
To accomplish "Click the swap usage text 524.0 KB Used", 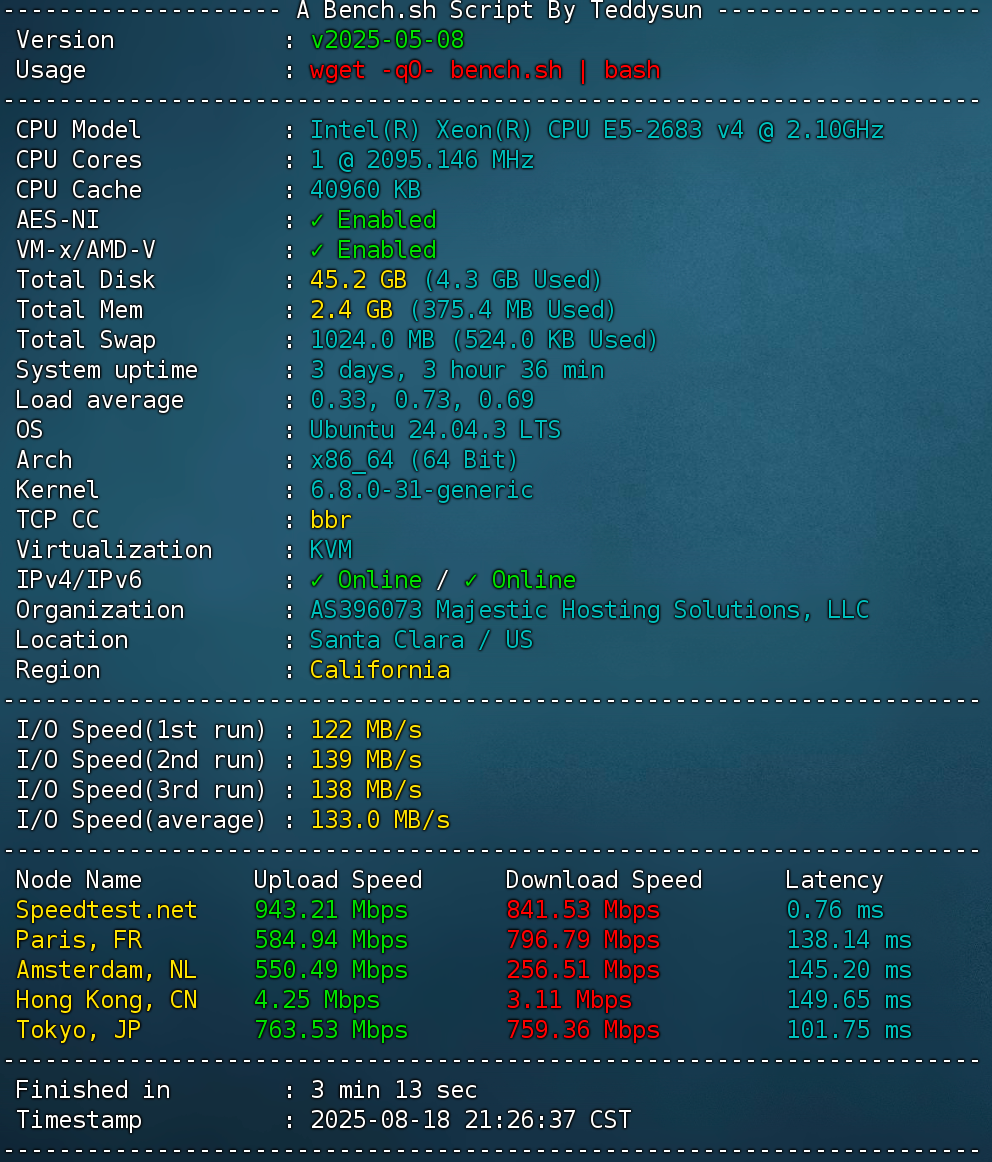I will pos(555,340).
